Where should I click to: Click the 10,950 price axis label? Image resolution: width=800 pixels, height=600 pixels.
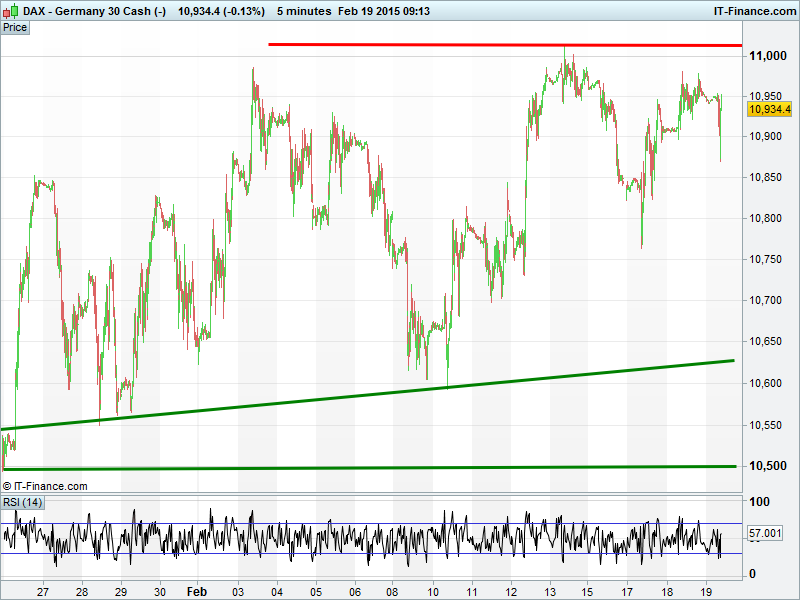(765, 96)
